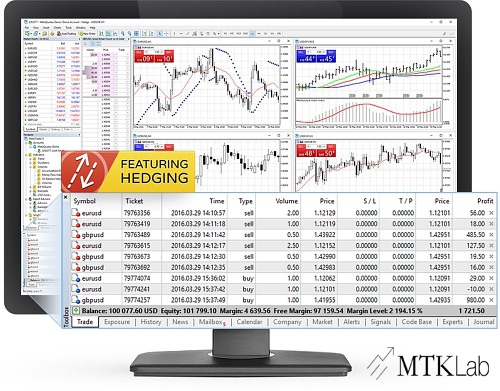Open dropdown arrow beside new chart icon
This screenshot has width=500, height=391.
click(31, 34)
